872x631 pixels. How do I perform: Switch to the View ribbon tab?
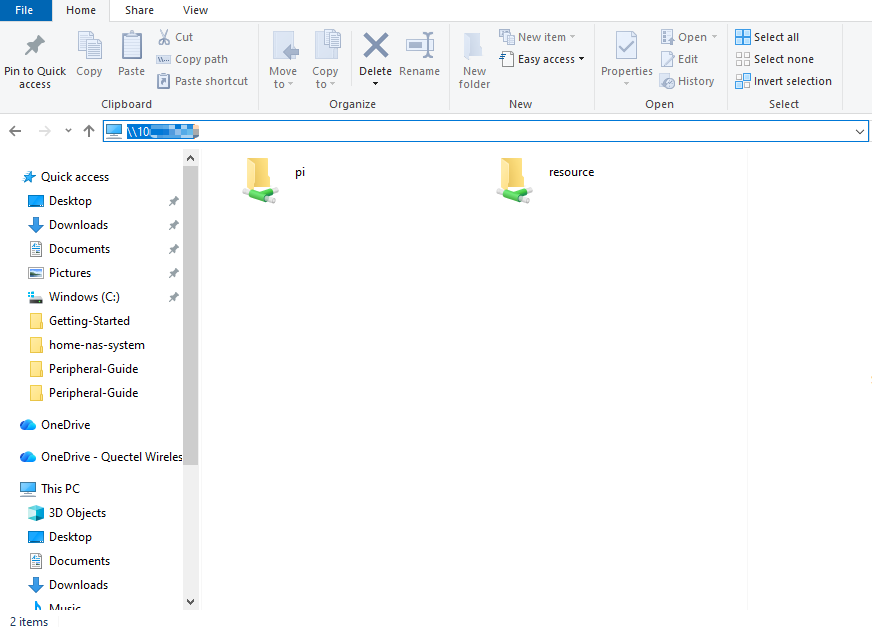tap(195, 10)
